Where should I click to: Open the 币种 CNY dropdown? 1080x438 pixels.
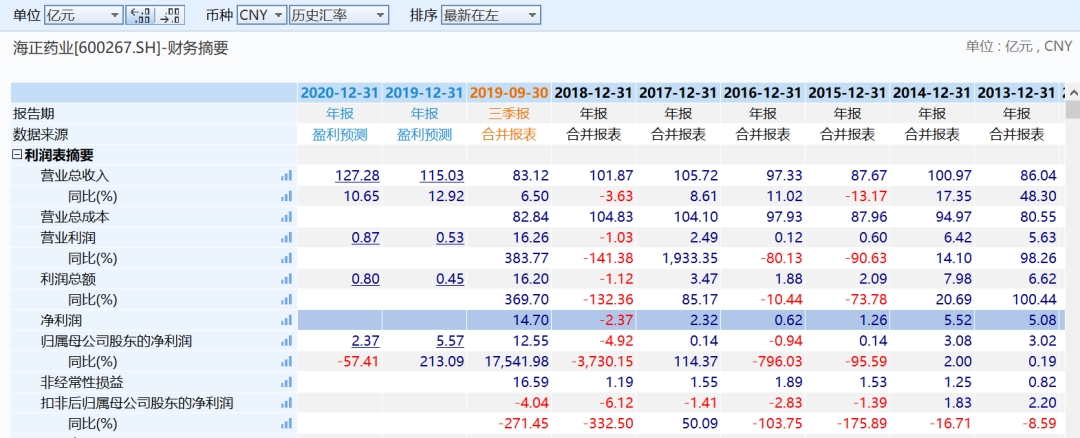point(262,14)
